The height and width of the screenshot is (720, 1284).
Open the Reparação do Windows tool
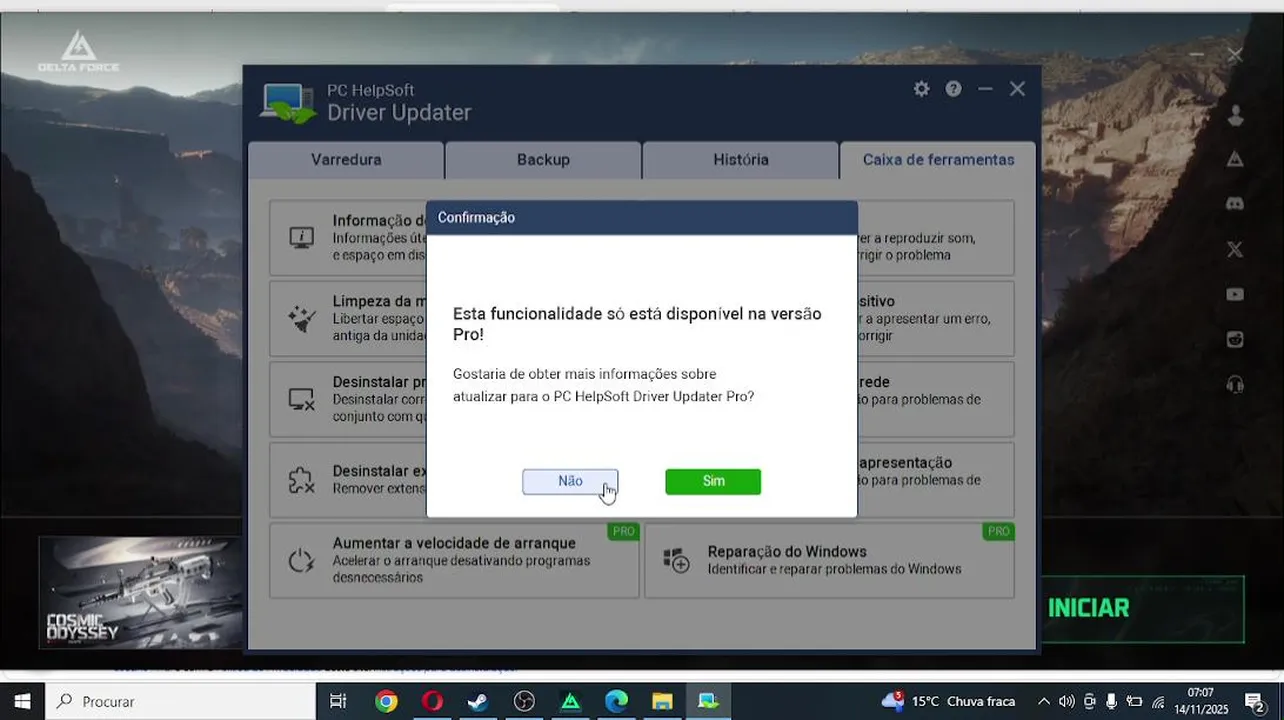click(x=829, y=560)
